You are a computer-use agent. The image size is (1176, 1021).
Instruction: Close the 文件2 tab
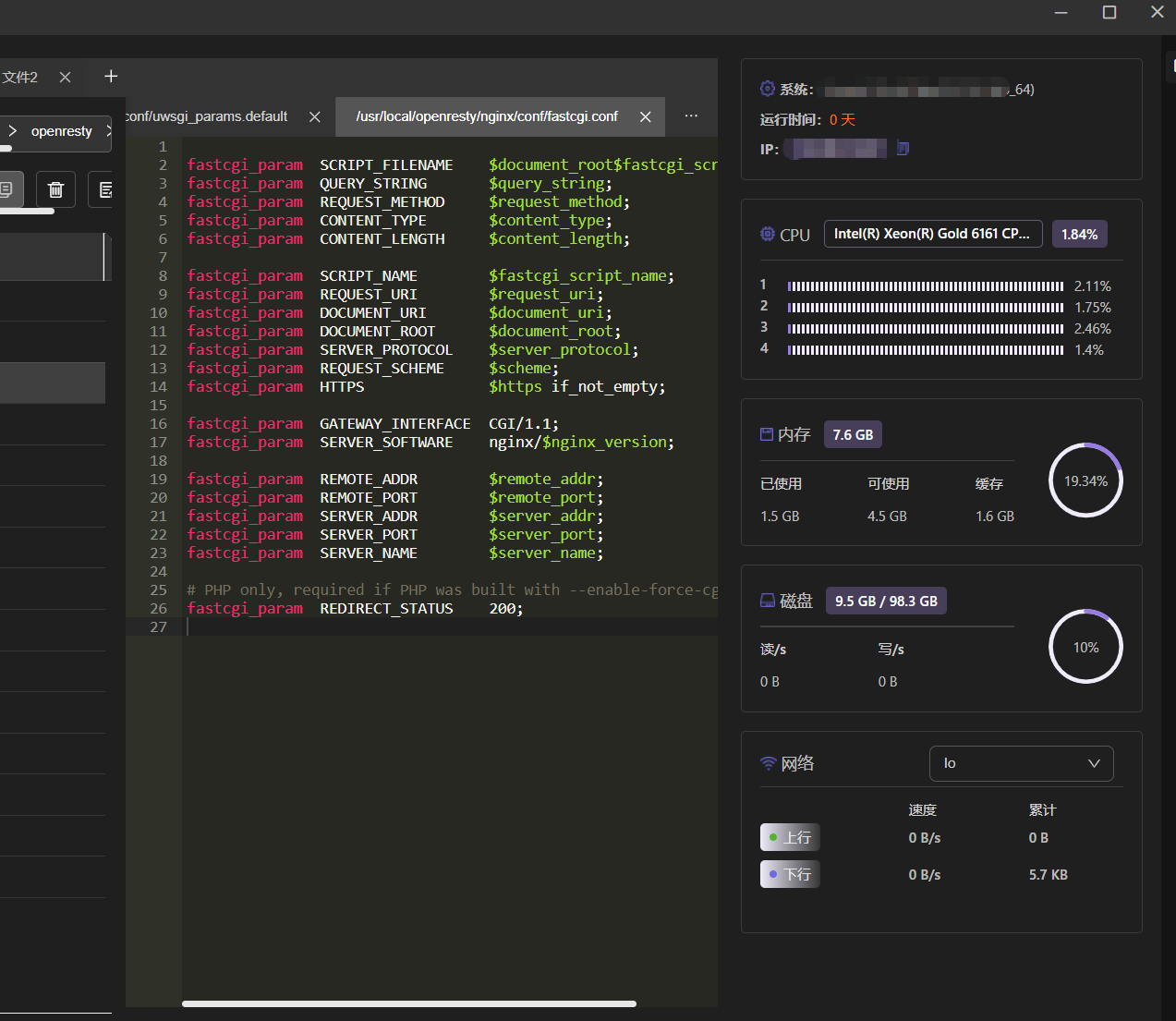click(65, 77)
